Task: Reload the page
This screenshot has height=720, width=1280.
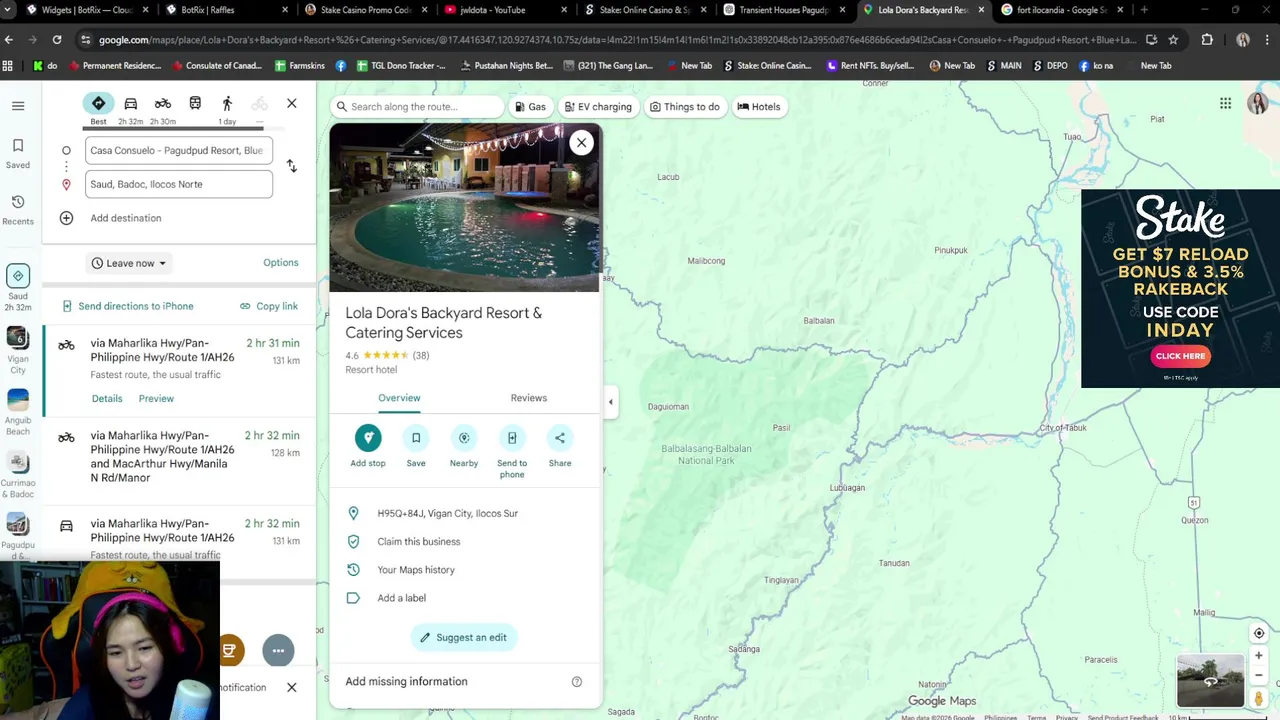Action: [x=56, y=40]
